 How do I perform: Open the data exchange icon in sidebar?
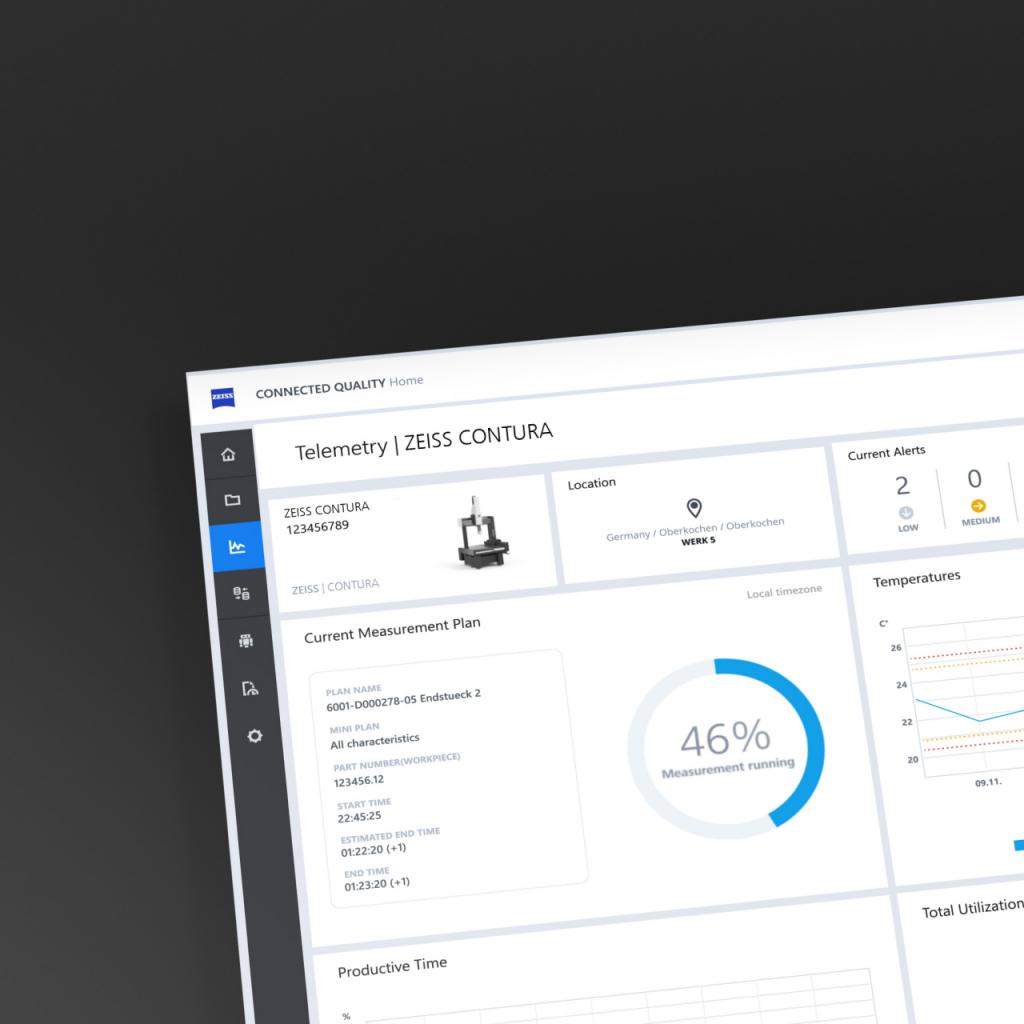tap(241, 593)
